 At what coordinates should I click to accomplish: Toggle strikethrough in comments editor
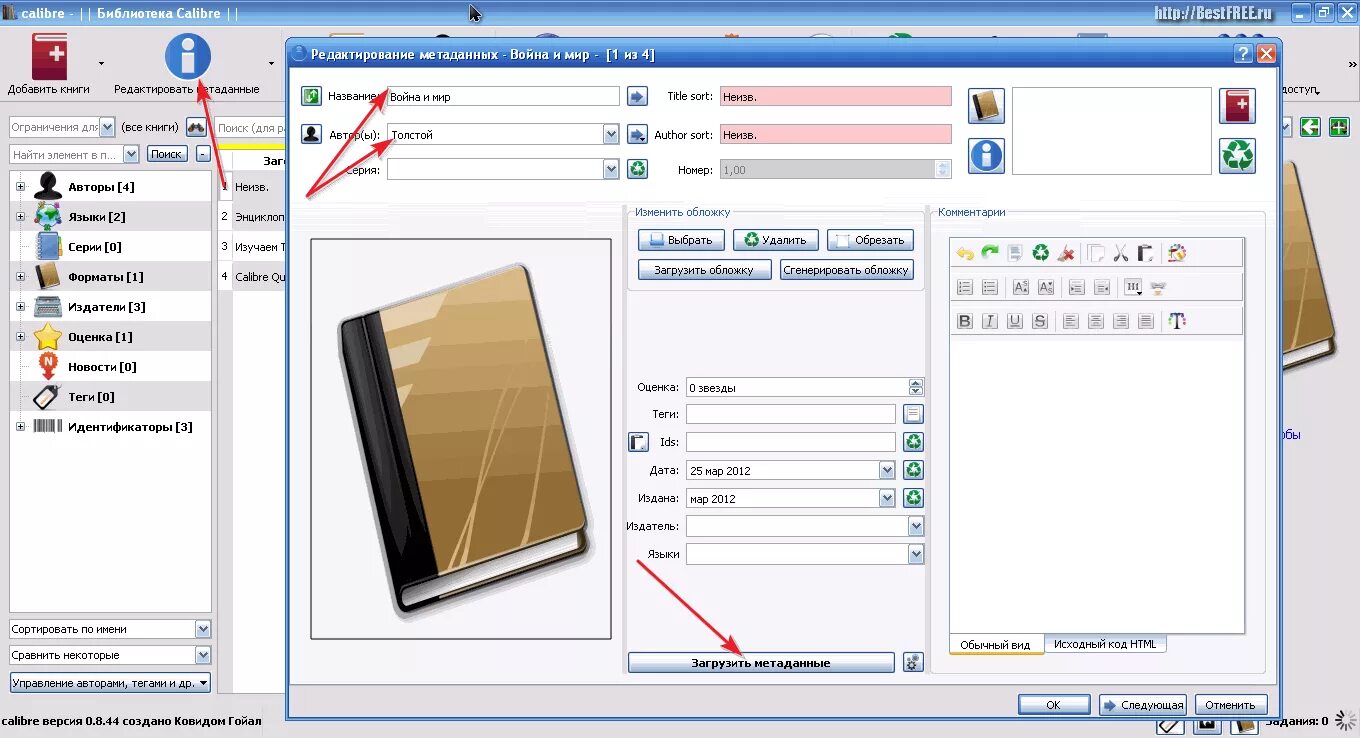coord(1040,321)
